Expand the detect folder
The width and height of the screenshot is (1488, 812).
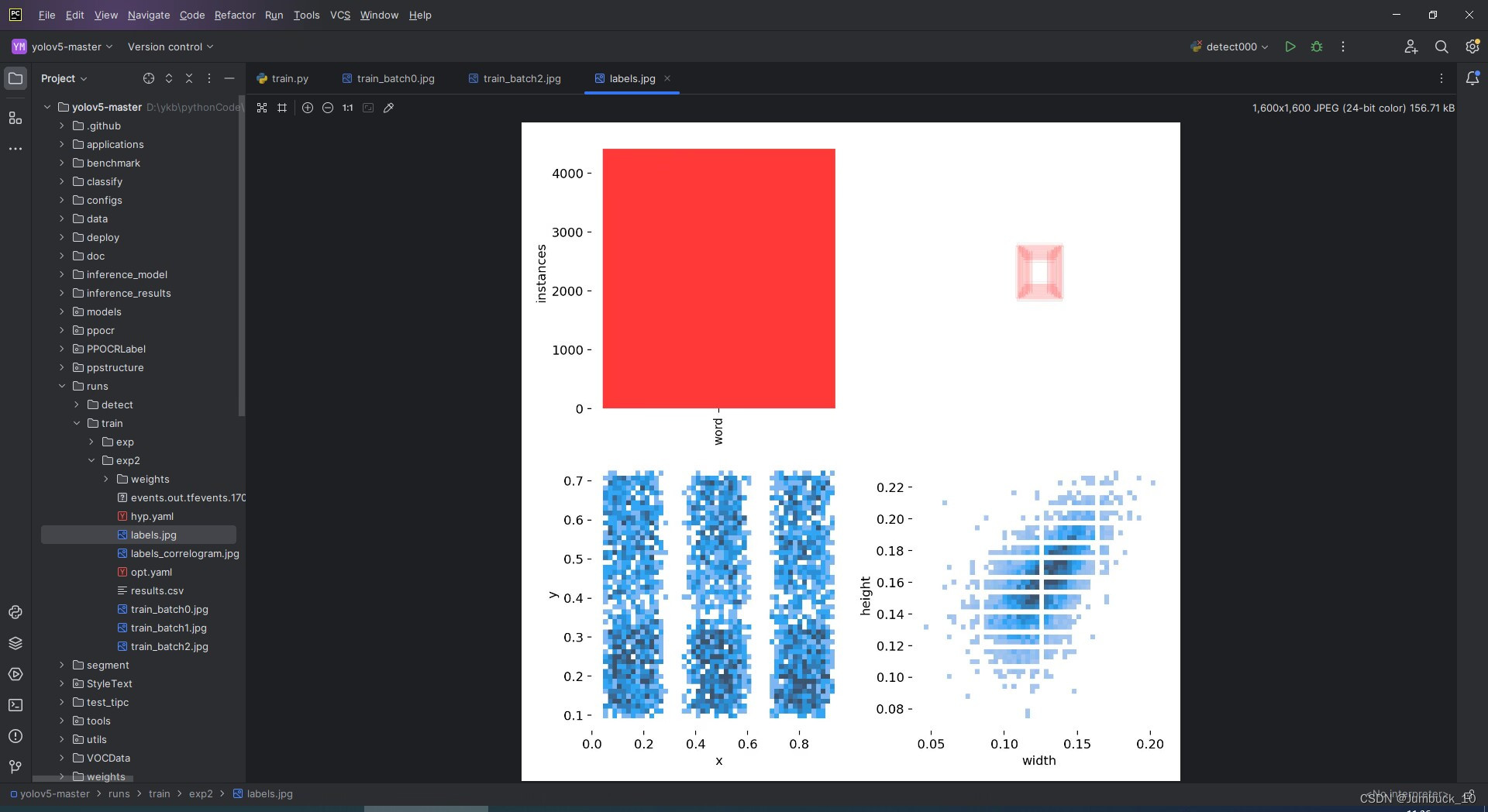pos(77,404)
